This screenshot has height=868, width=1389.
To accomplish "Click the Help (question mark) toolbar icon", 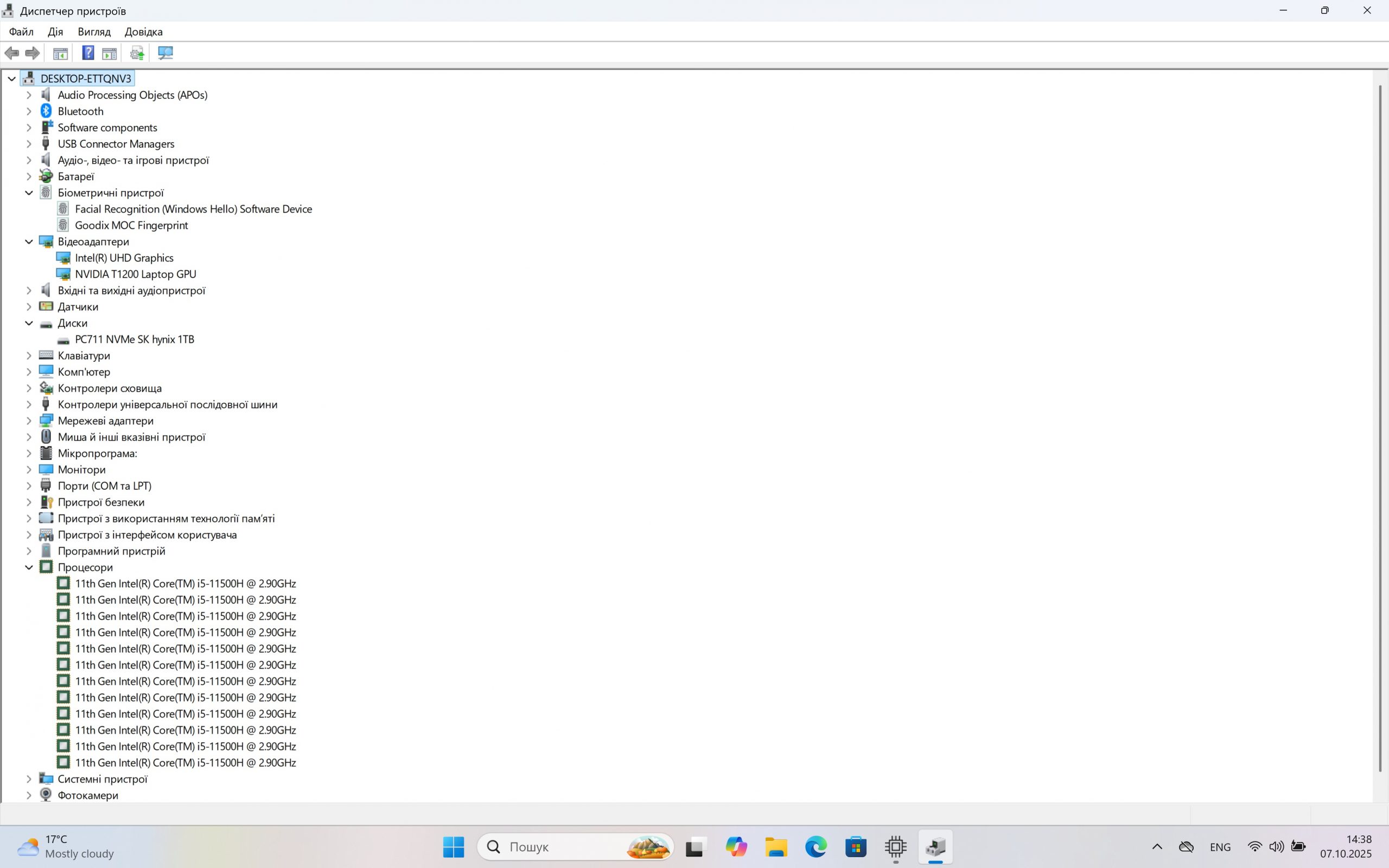I will [x=88, y=53].
